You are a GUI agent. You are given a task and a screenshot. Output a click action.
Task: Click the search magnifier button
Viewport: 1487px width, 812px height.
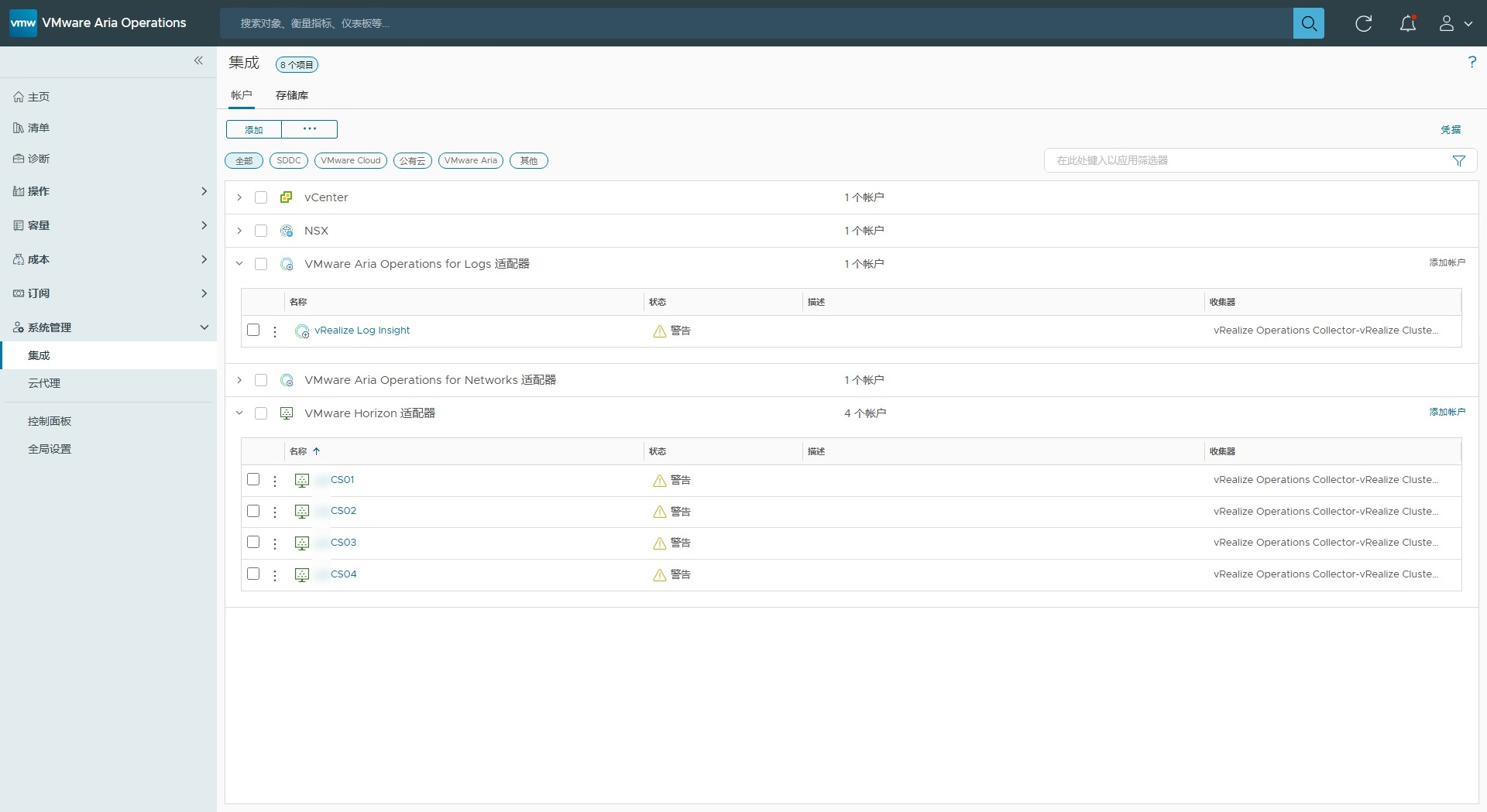tap(1308, 23)
